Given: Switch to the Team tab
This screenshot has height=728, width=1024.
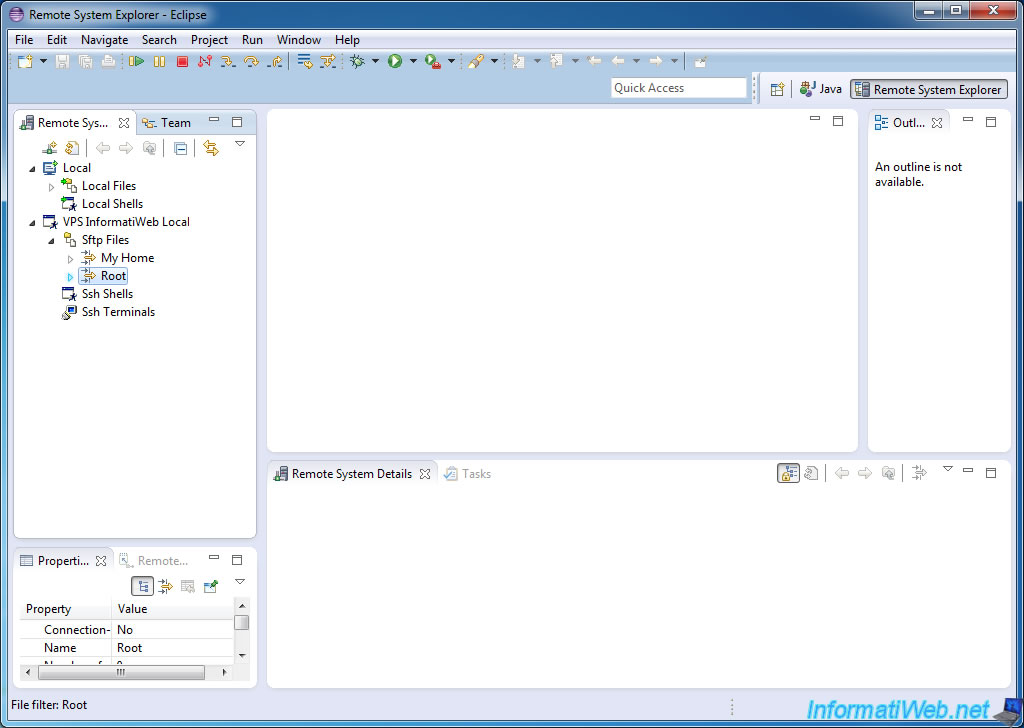Looking at the screenshot, I should [167, 123].
